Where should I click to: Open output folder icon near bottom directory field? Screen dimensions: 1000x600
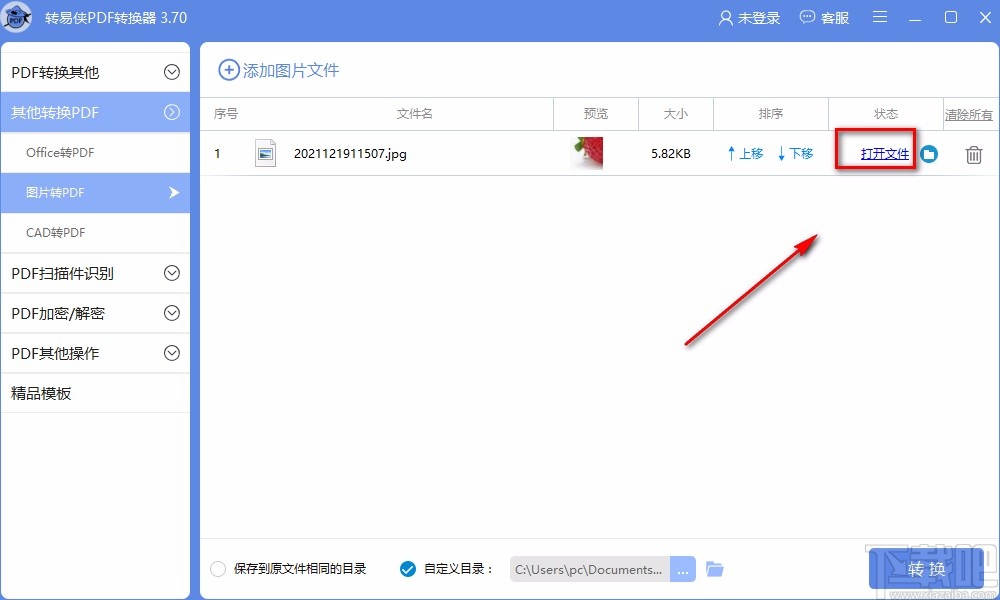714,568
